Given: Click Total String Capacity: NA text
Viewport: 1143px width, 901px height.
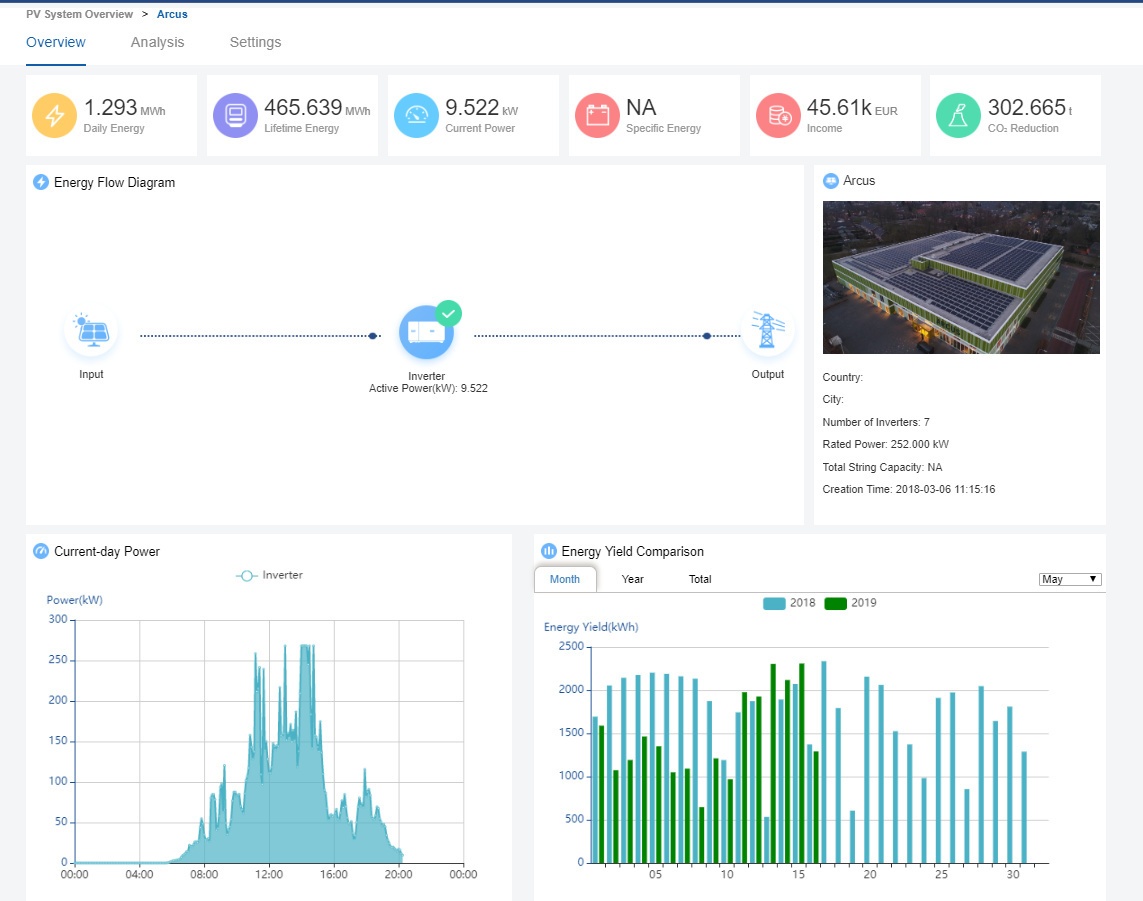Looking at the screenshot, I should (882, 467).
